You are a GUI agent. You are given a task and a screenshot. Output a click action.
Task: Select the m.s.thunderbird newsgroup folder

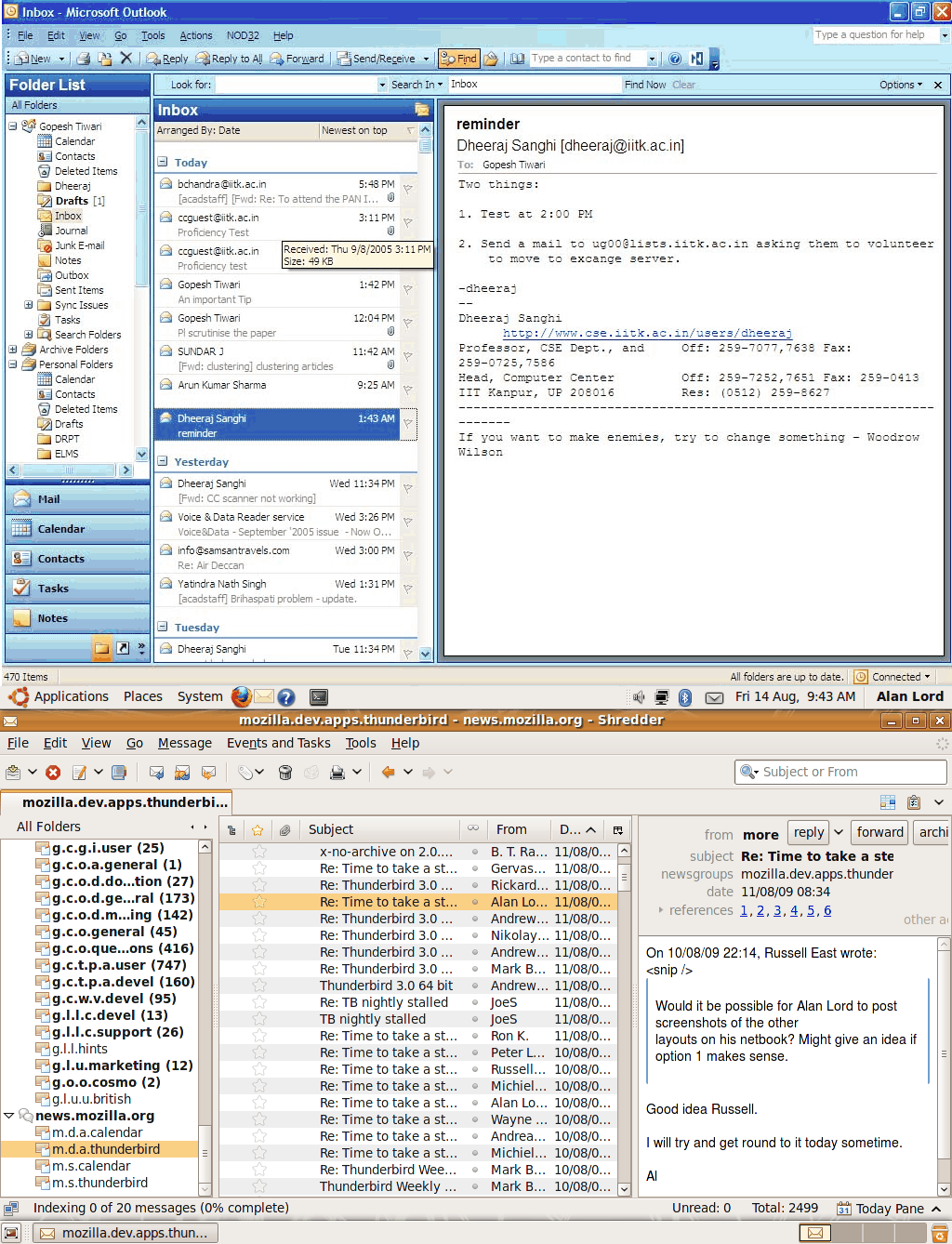coord(99,1183)
